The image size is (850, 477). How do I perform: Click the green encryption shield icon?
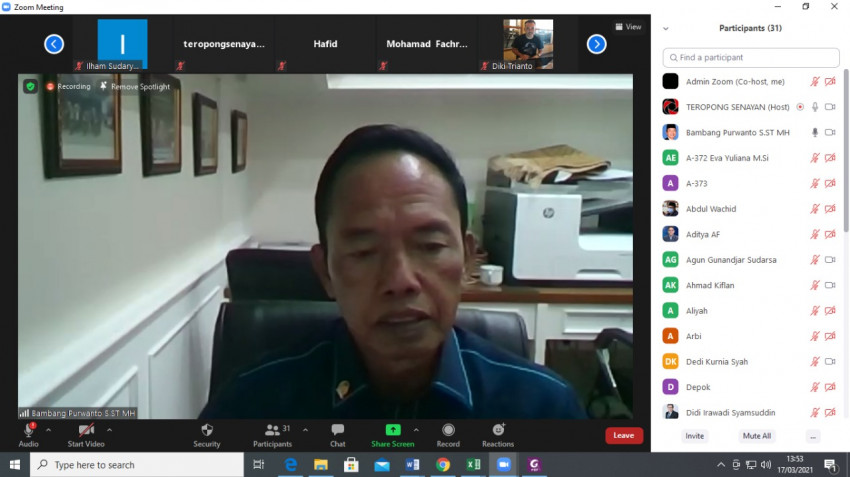(x=30, y=86)
